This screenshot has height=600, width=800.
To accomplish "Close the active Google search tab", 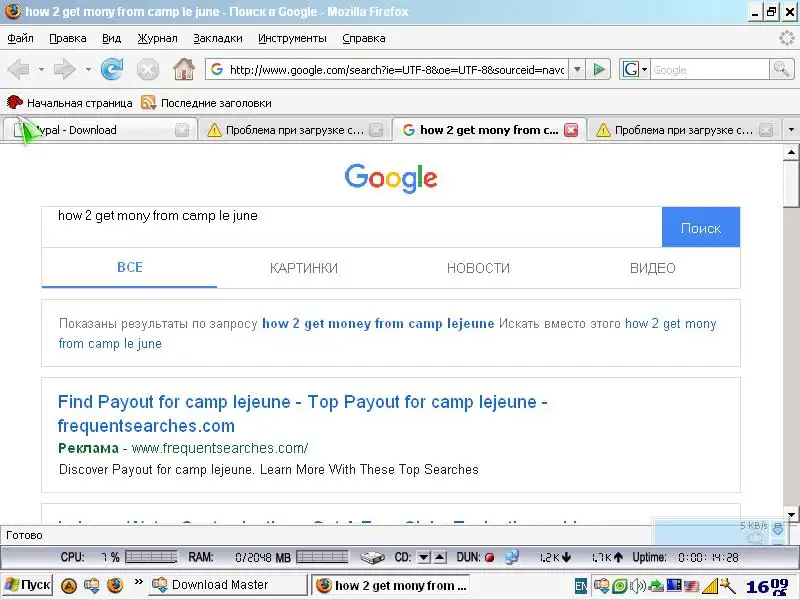I will coord(571,130).
